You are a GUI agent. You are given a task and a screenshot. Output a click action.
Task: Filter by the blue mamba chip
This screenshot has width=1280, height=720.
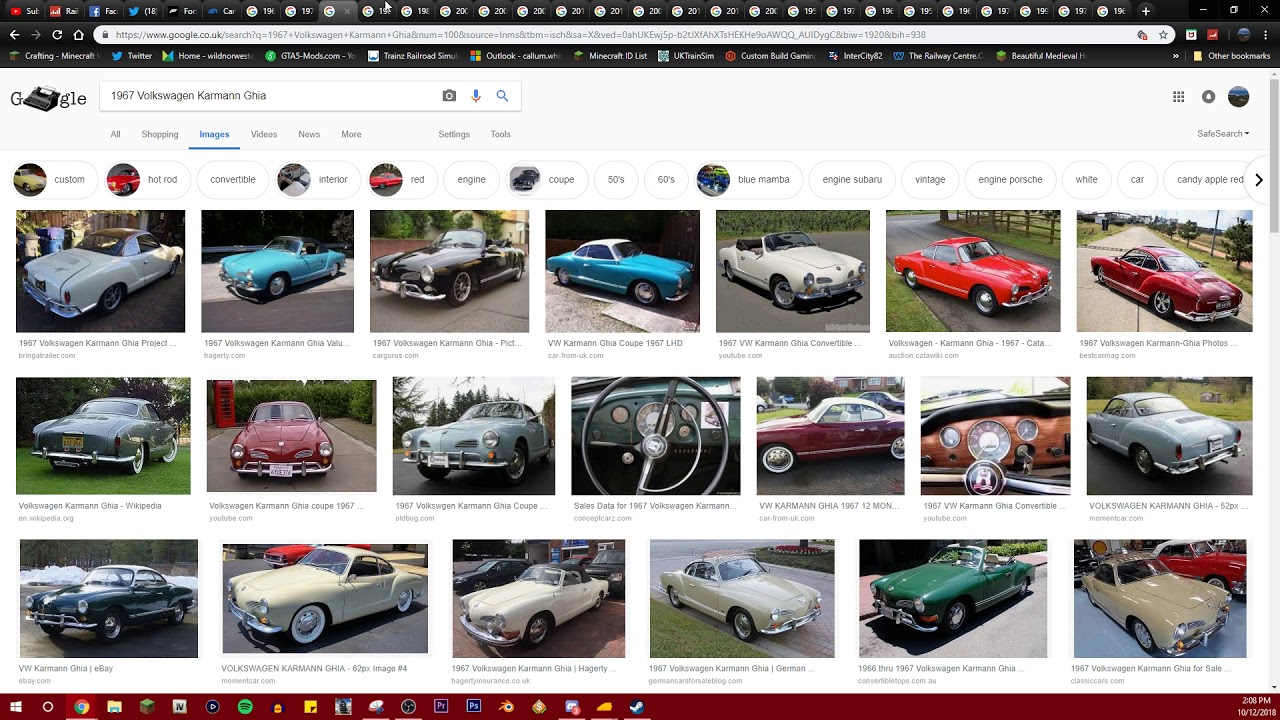(748, 180)
